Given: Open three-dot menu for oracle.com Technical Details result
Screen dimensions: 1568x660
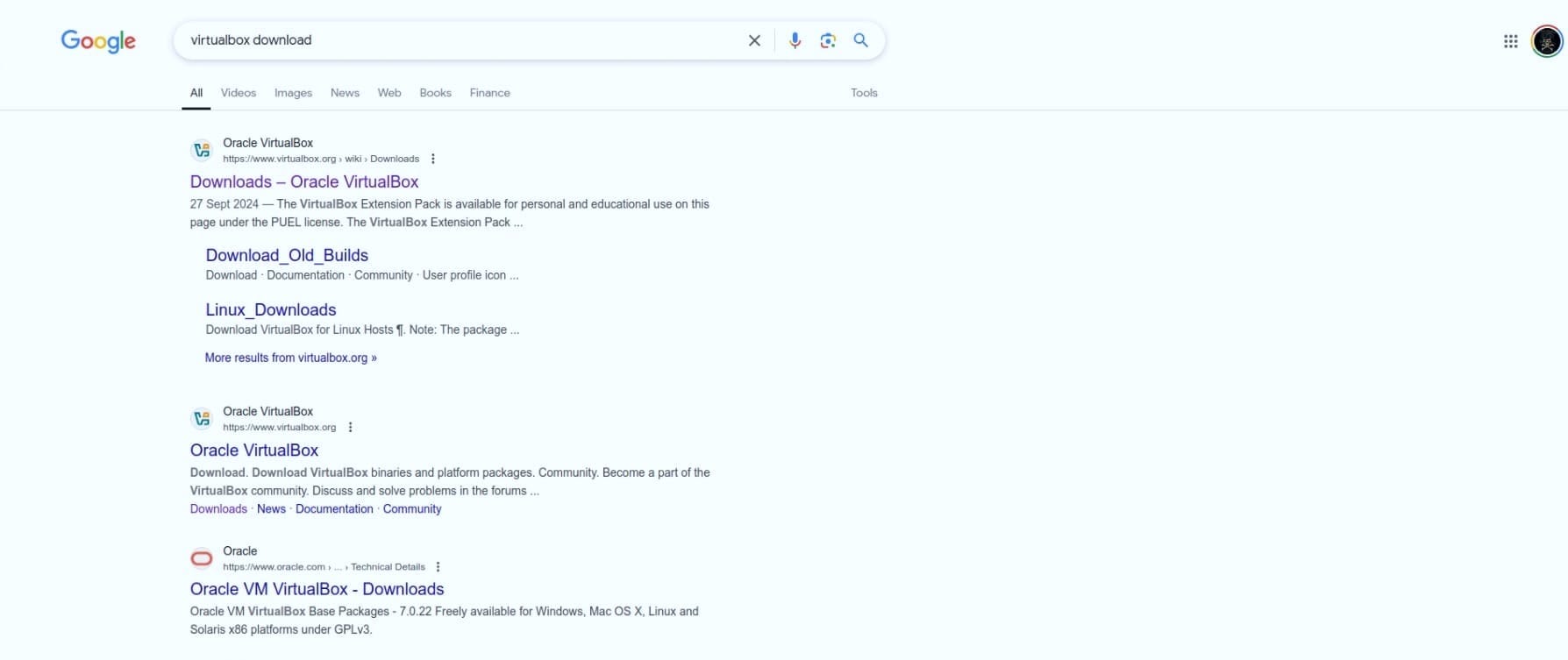Looking at the screenshot, I should click(x=438, y=567).
